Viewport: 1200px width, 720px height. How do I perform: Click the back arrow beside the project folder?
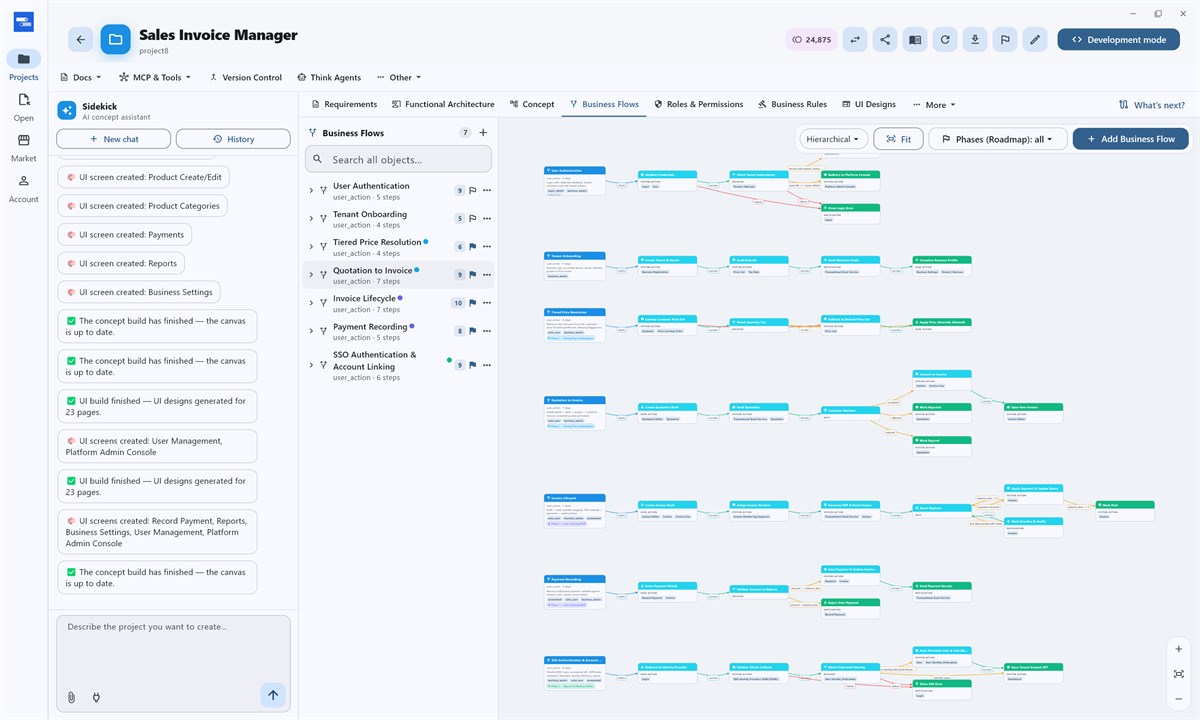click(x=81, y=40)
